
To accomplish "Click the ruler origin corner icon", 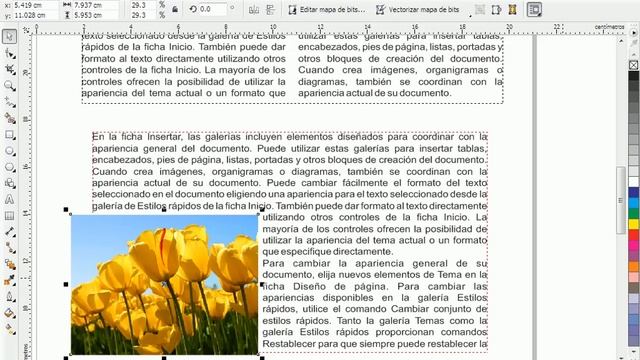I will (27, 30).
